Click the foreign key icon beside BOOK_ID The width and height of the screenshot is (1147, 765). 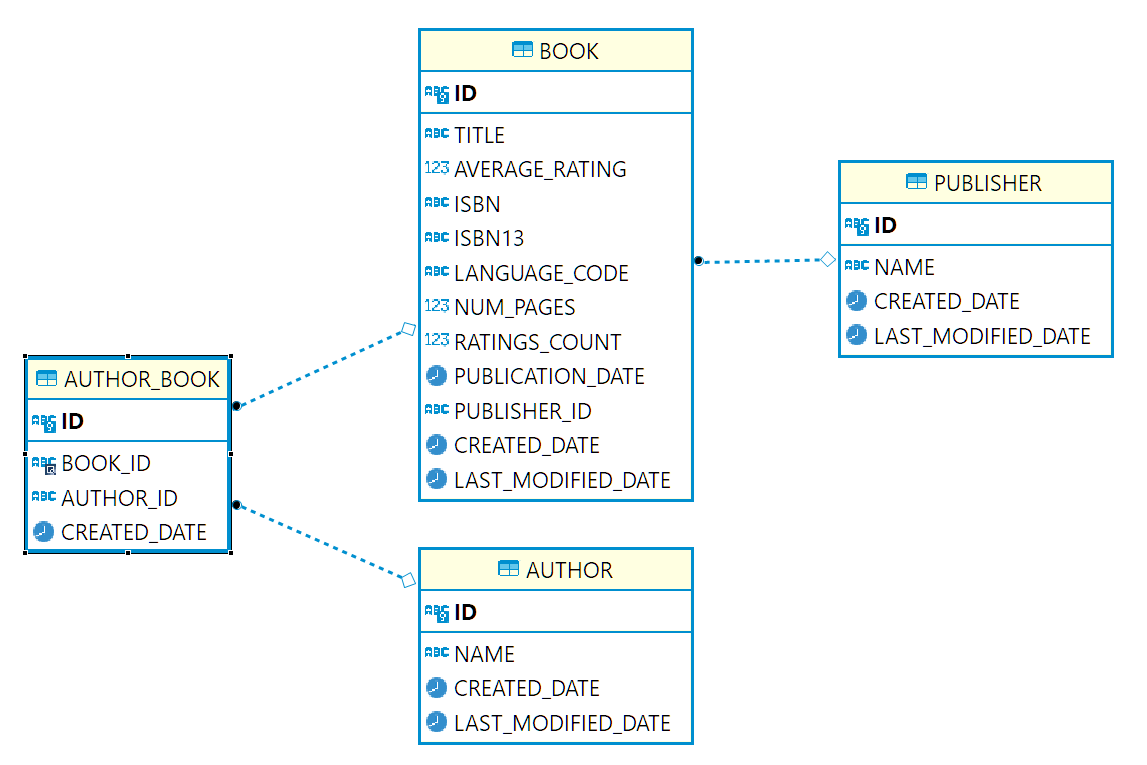[44, 464]
